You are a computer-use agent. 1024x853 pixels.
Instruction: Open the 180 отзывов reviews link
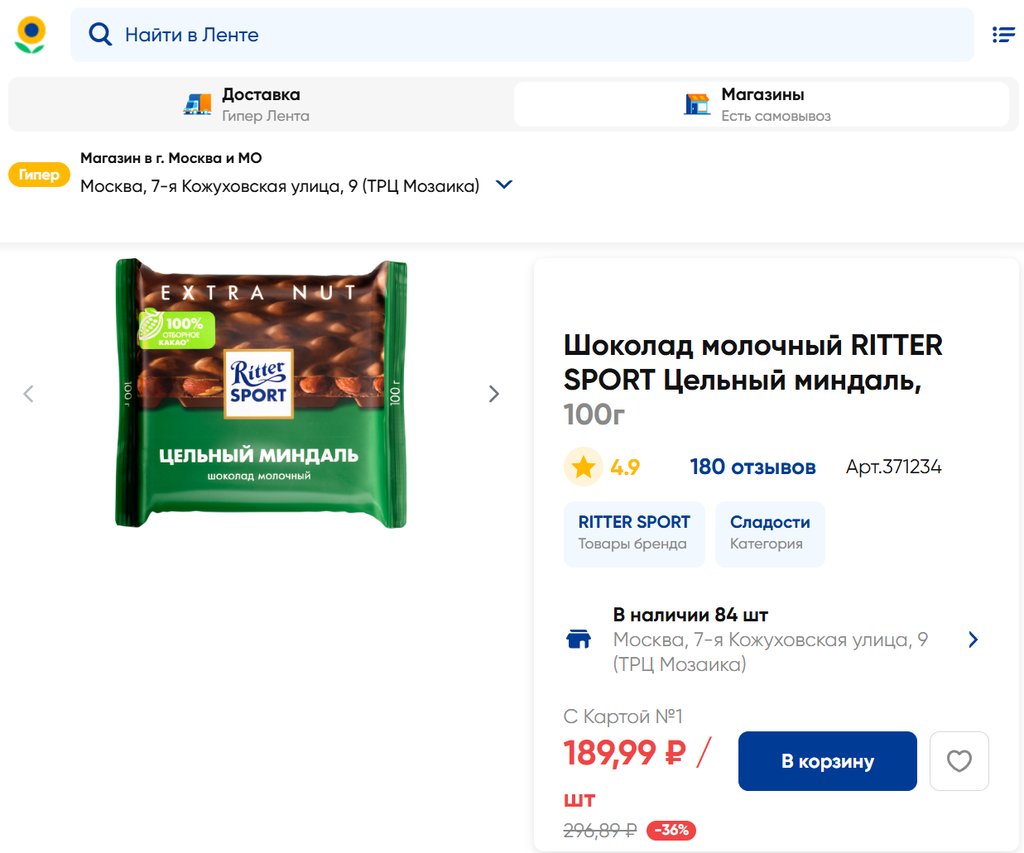pos(752,467)
